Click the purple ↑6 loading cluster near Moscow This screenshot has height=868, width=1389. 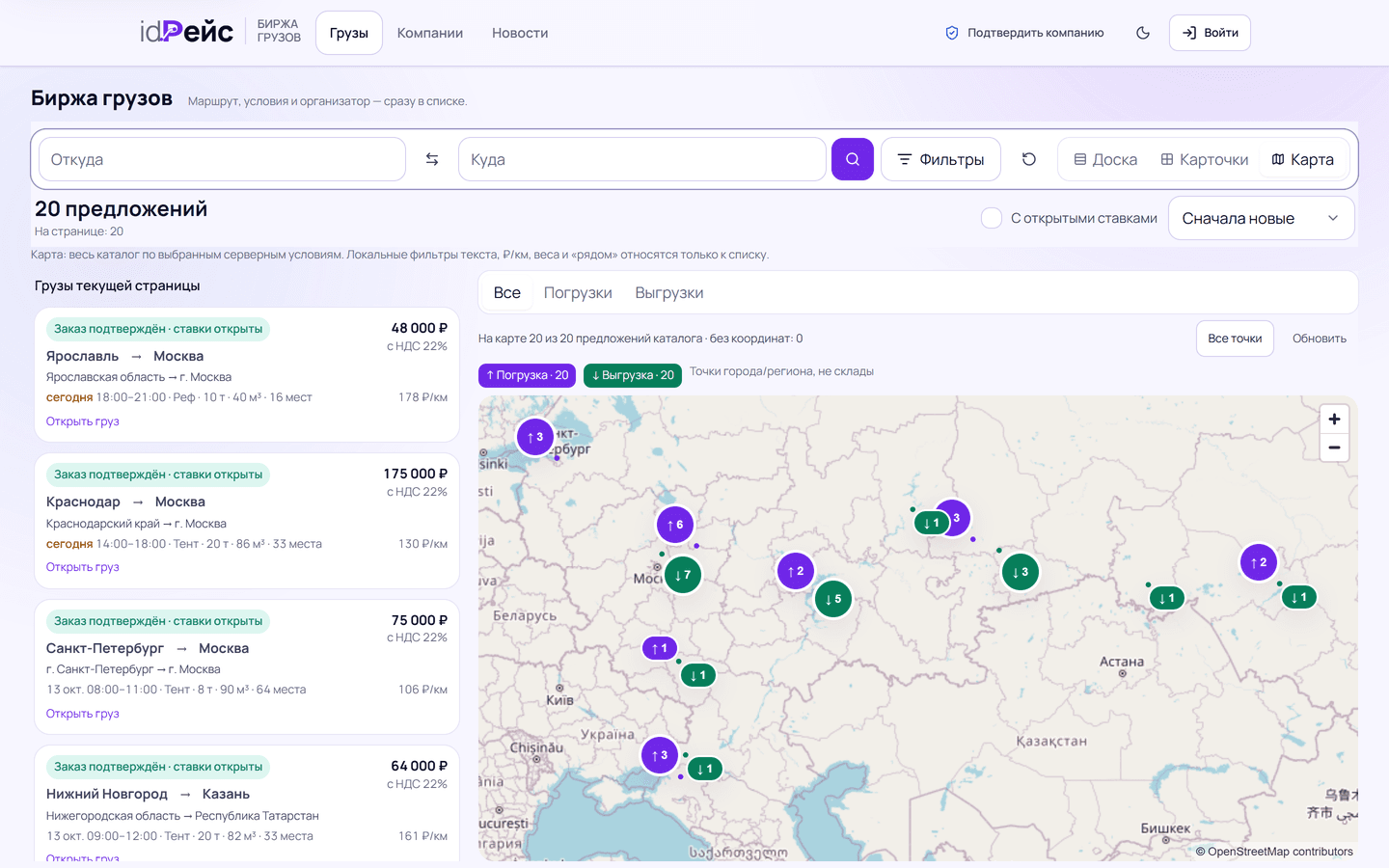675,525
